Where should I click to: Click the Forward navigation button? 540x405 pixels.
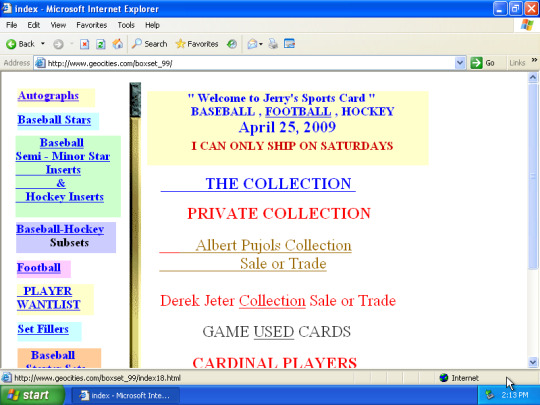click(x=58, y=44)
